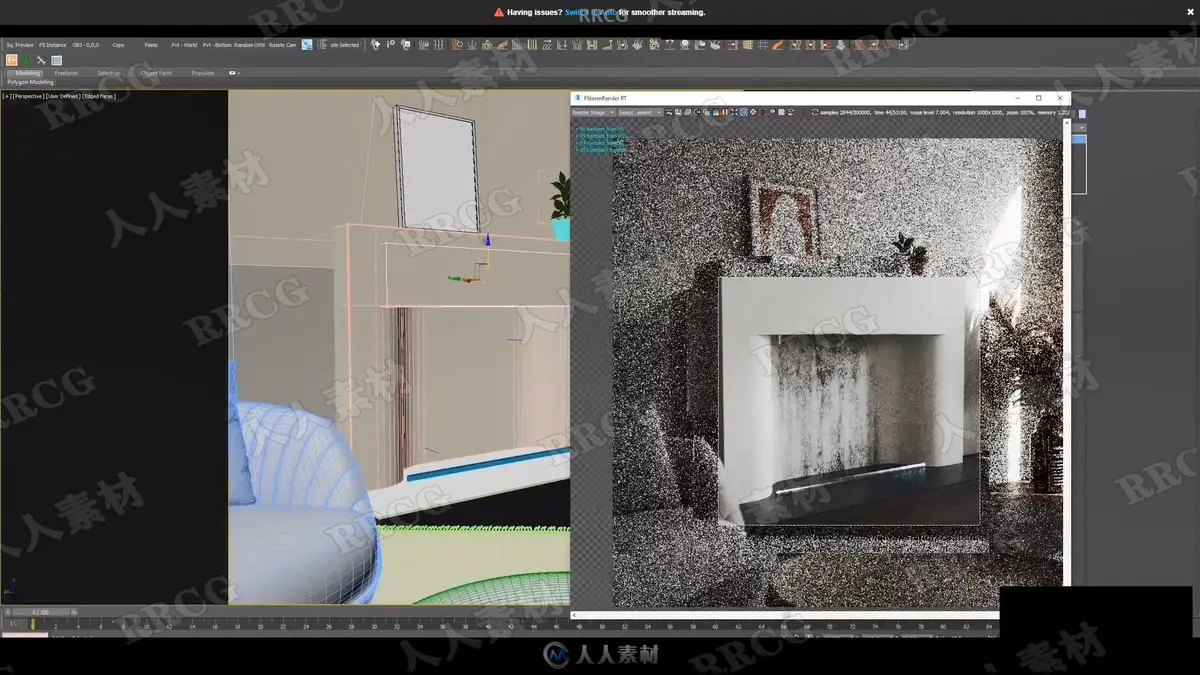Toggle the Edged Faces viewport shading label
1200x675 pixels.
(x=100, y=96)
